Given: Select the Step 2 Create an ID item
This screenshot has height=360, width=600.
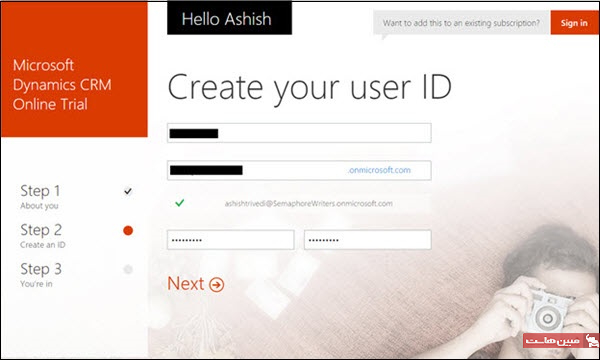Looking at the screenshot, I should coord(42,236).
